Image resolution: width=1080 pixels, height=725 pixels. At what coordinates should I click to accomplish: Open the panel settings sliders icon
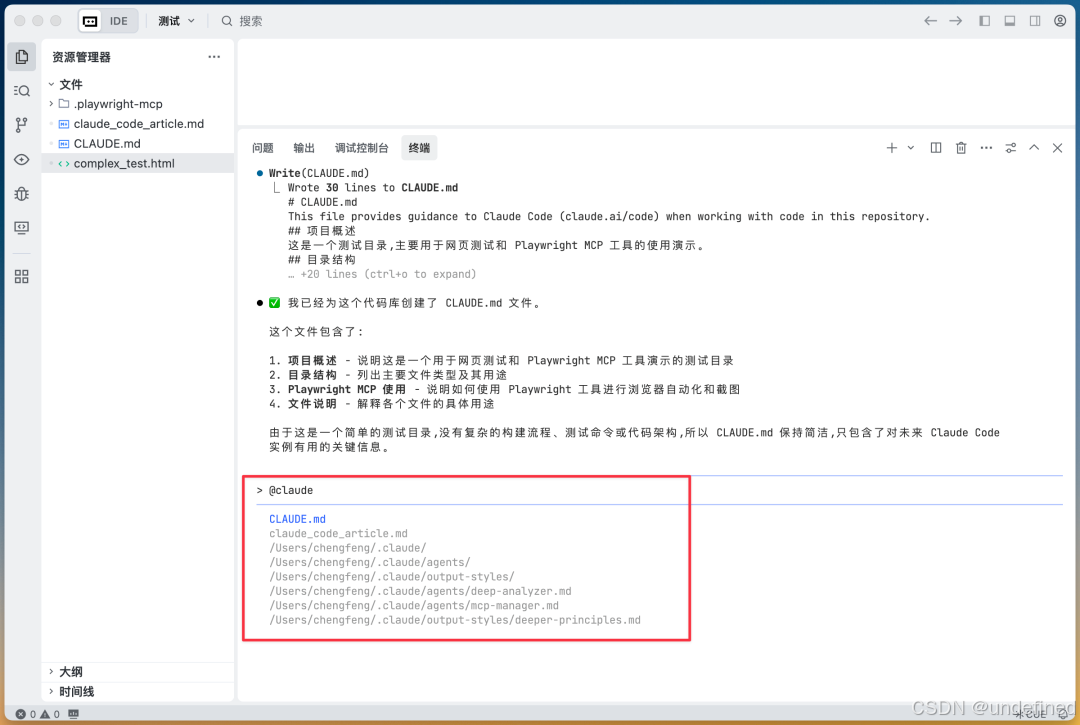pos(1010,148)
